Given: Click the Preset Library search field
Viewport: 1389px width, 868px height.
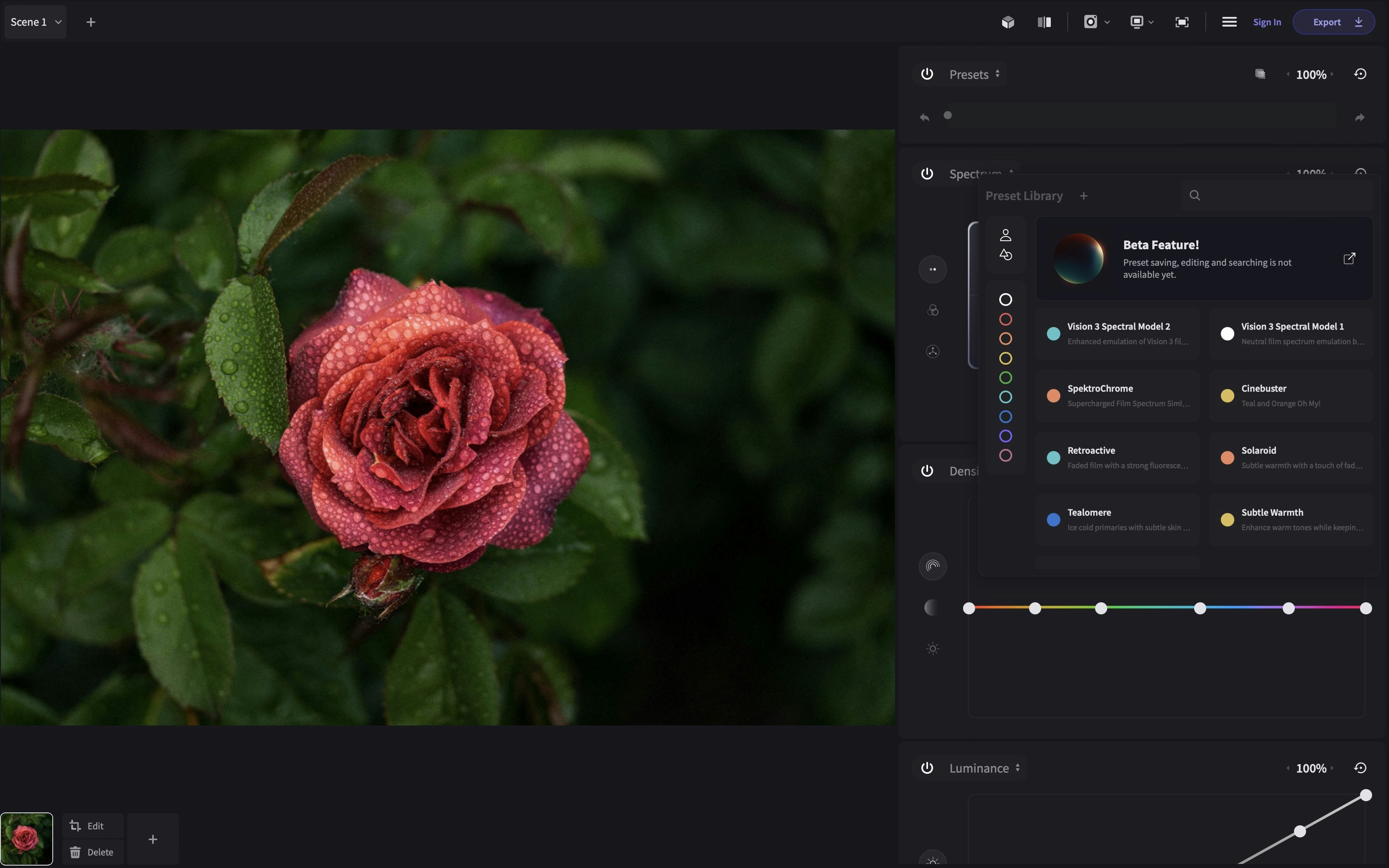Looking at the screenshot, I should coord(1277,196).
